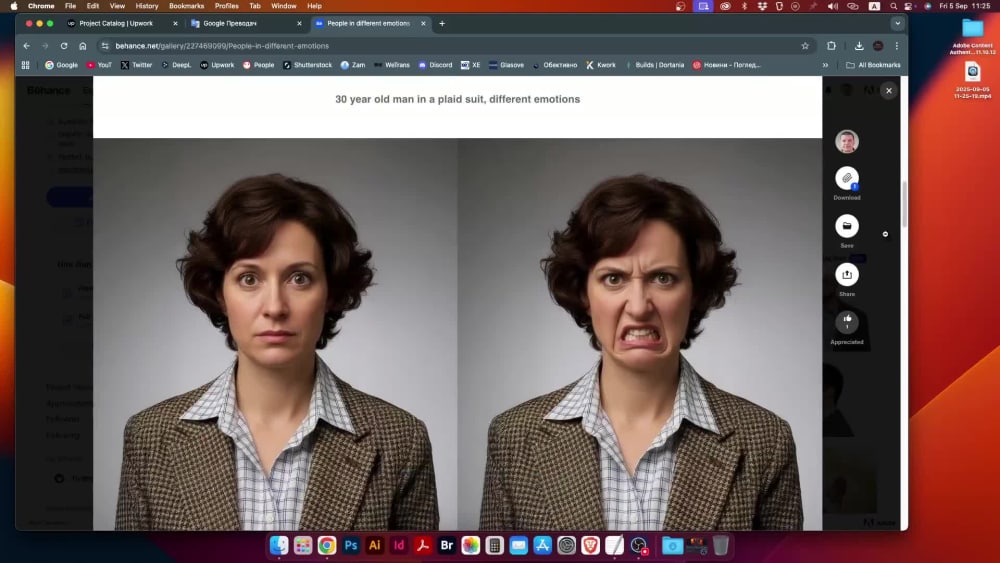Open Acrobat from the dock
This screenshot has height=563, width=1000.
[x=422, y=546]
